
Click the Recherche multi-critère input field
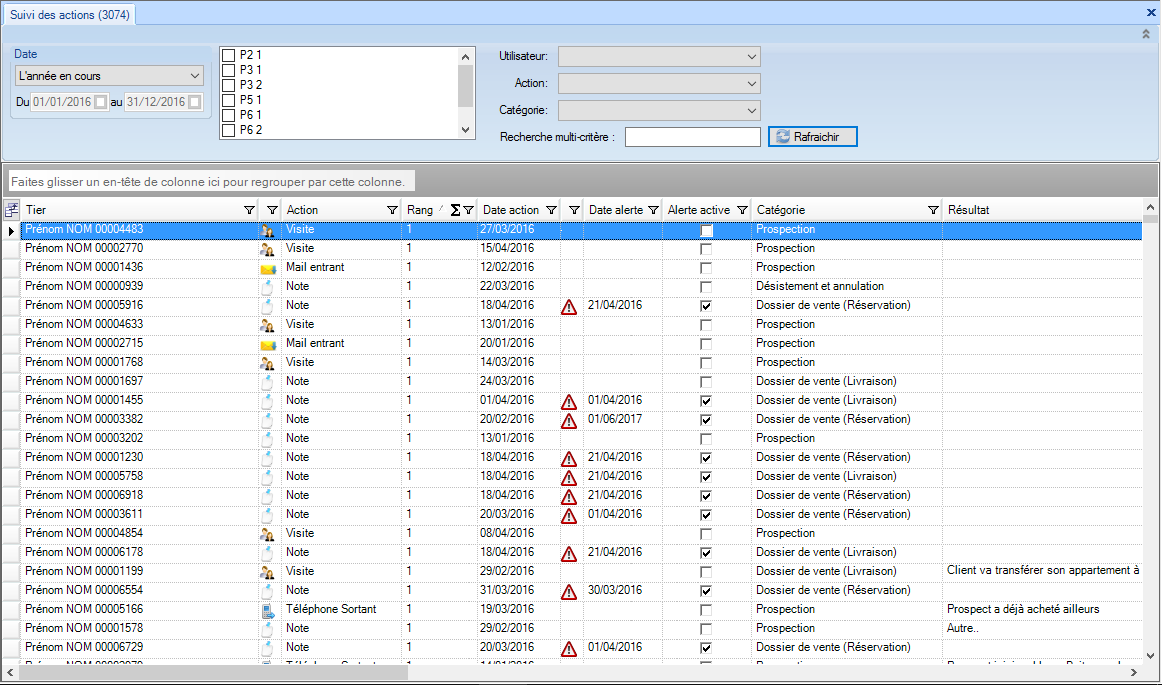point(692,137)
